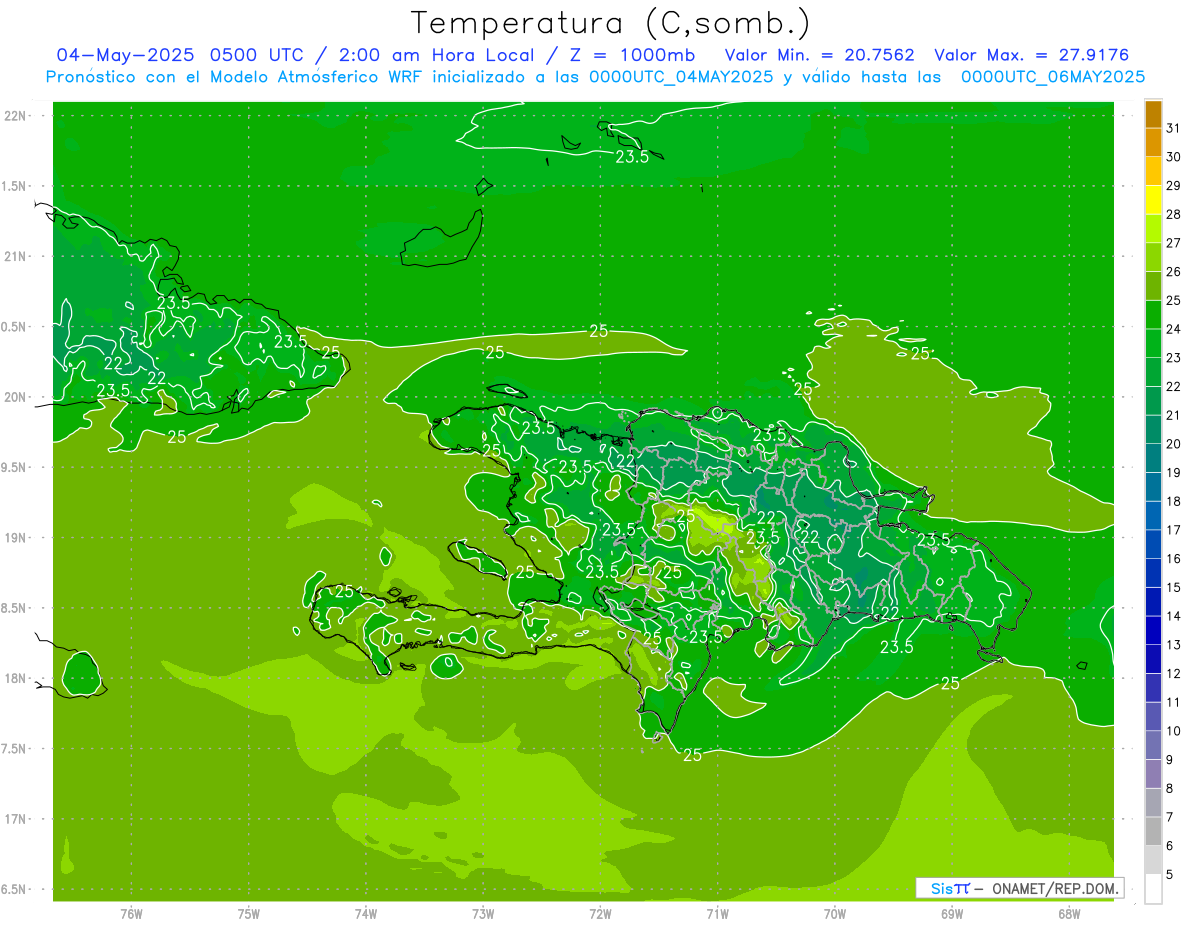Click the '22N' latitude axis label
Image resolution: width=1200 pixels, height=927 pixels.
17,115
